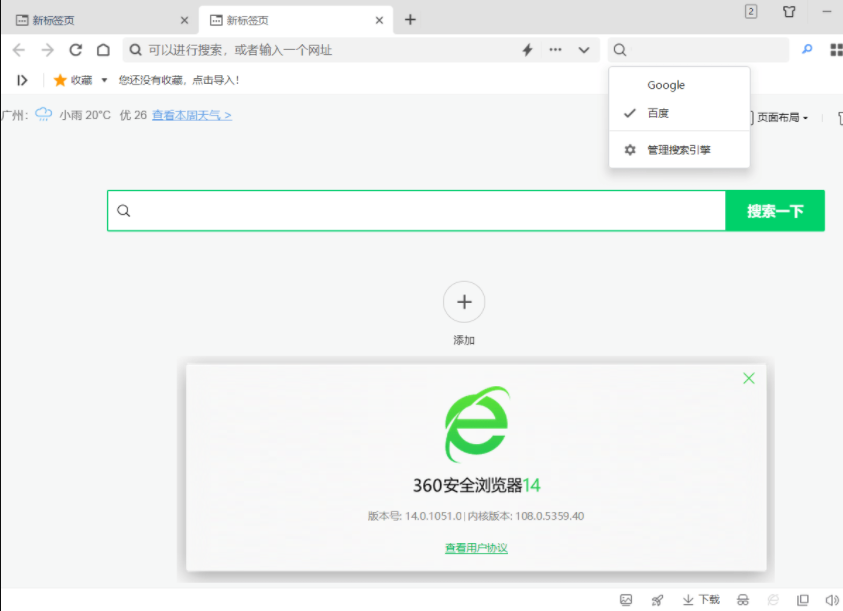843x611 pixels.
Task: Open 管理搜索引擎 menu entry
Action: click(678, 150)
